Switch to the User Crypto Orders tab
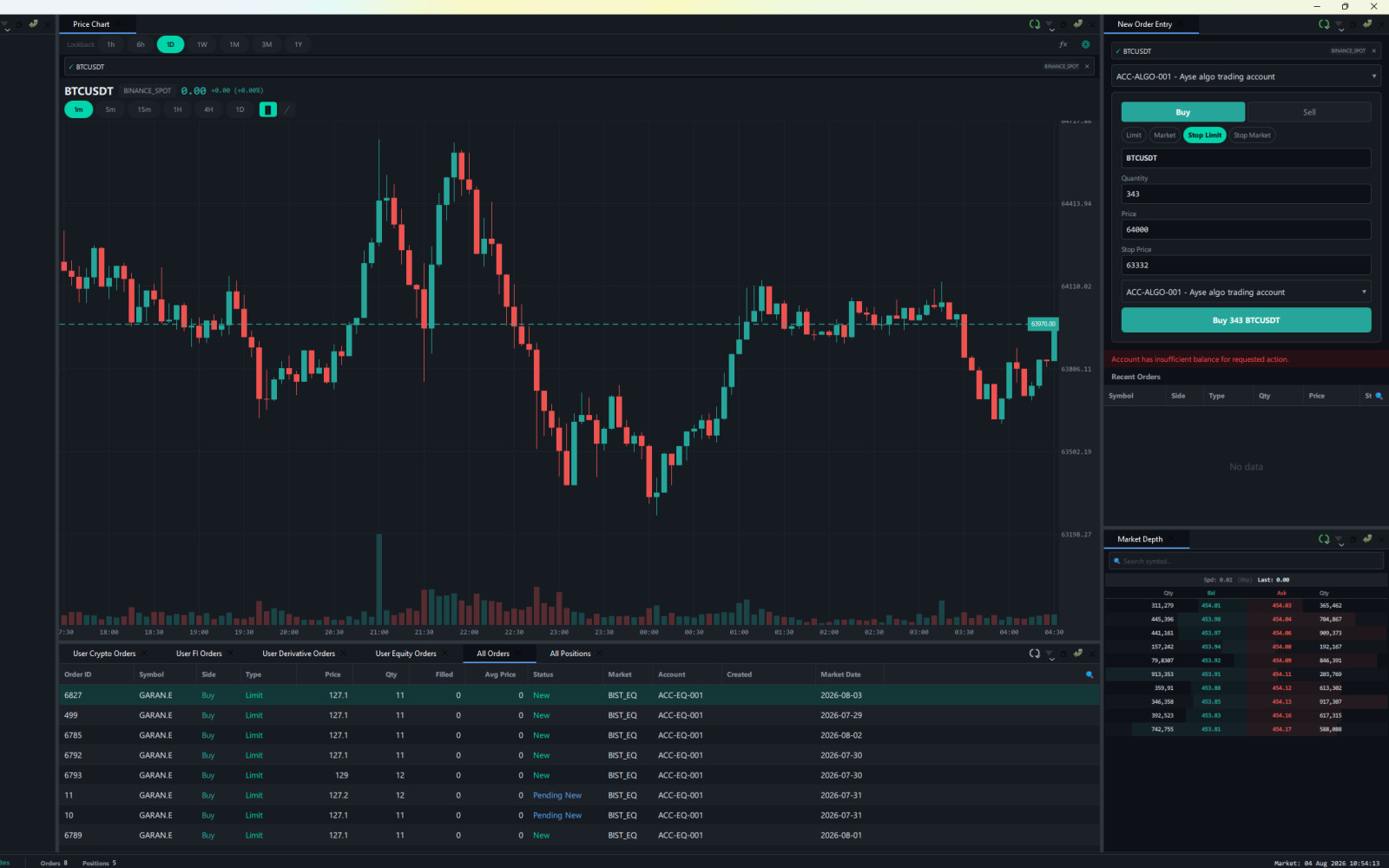Screen dimensions: 1389x868 [104, 654]
